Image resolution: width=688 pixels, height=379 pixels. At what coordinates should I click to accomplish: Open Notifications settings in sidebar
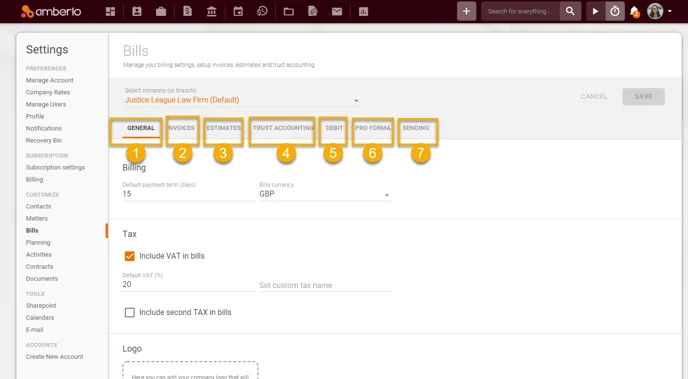pos(43,129)
